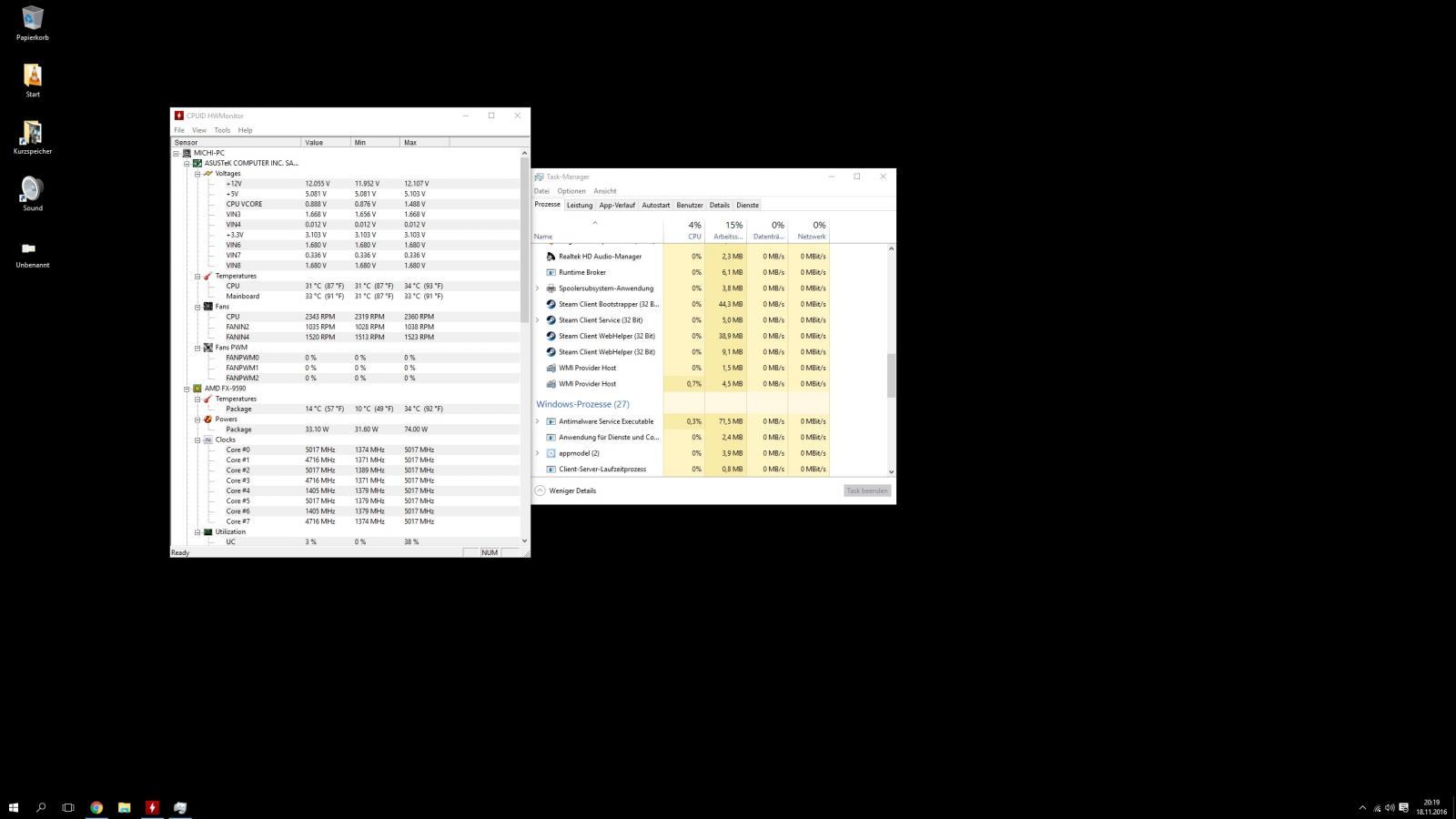Open the Papierkorb desktop icon
Screen dimensions: 1456x819
tap(32, 24)
